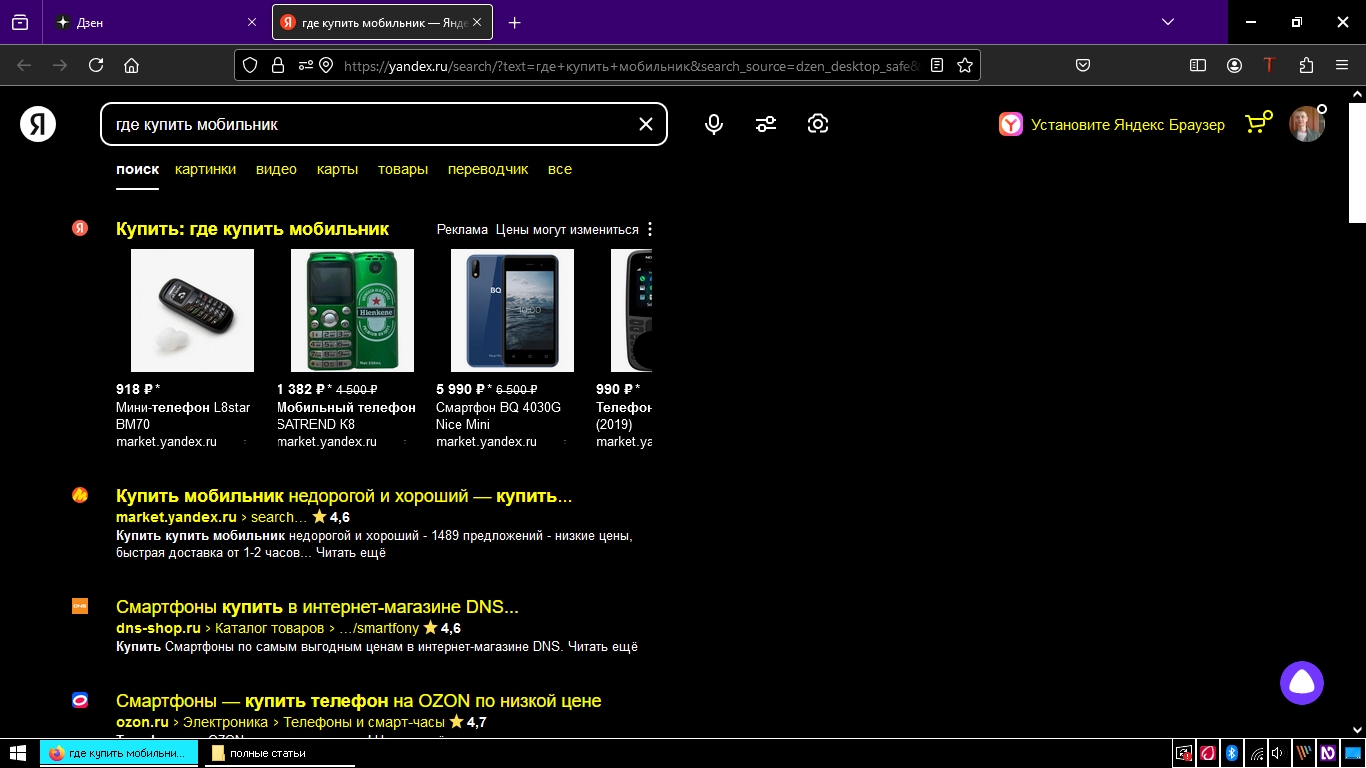Go back to the previous page
1366x768 pixels.
24,65
